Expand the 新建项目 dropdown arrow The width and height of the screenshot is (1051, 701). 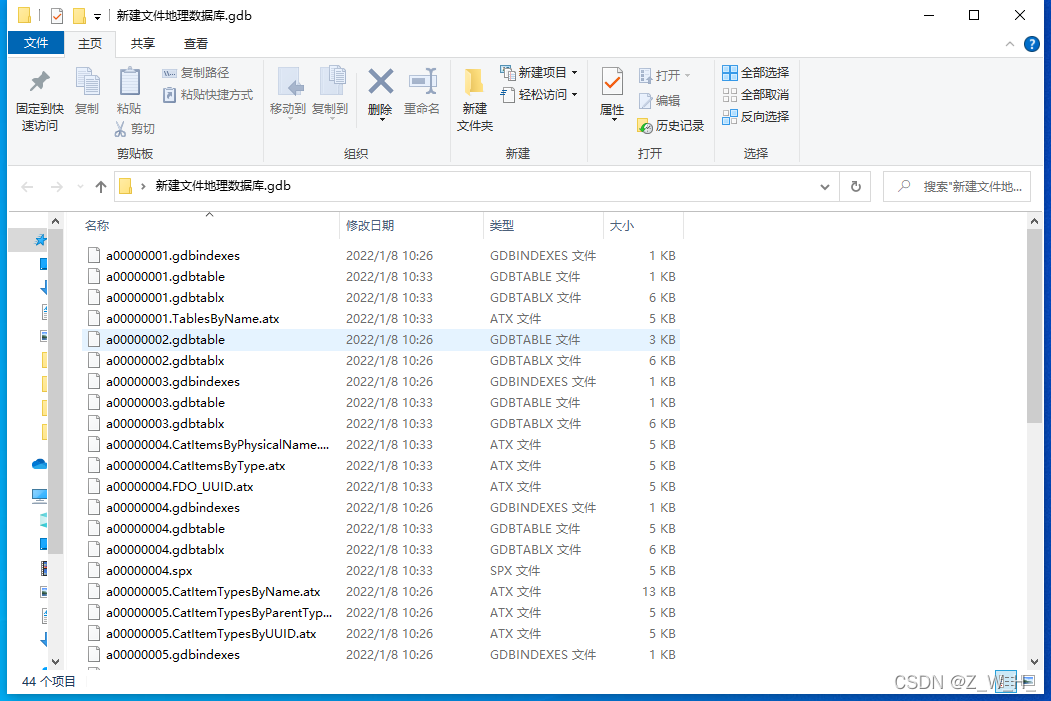click(573, 72)
